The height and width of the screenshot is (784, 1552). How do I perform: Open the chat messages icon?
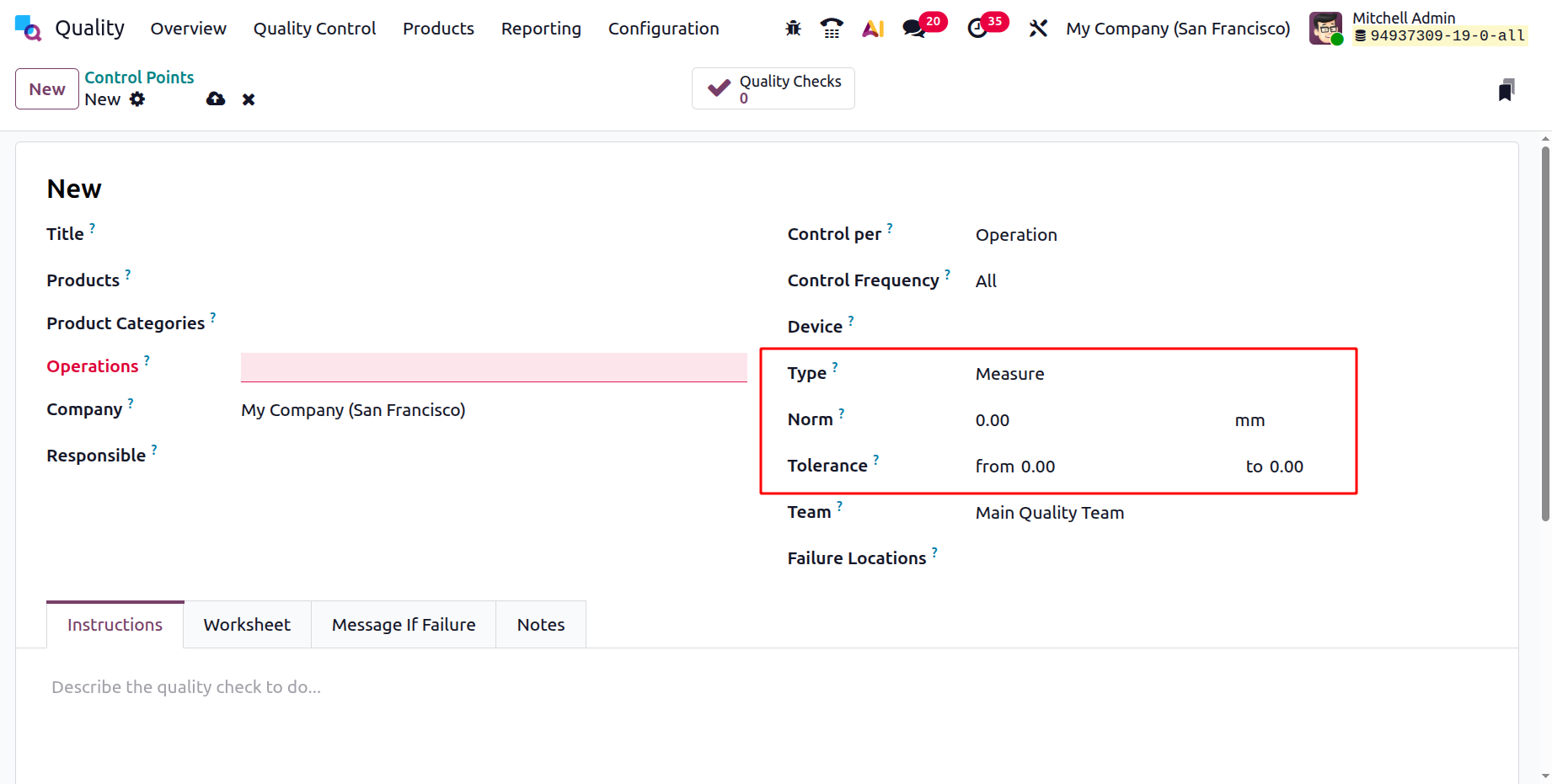coord(913,29)
